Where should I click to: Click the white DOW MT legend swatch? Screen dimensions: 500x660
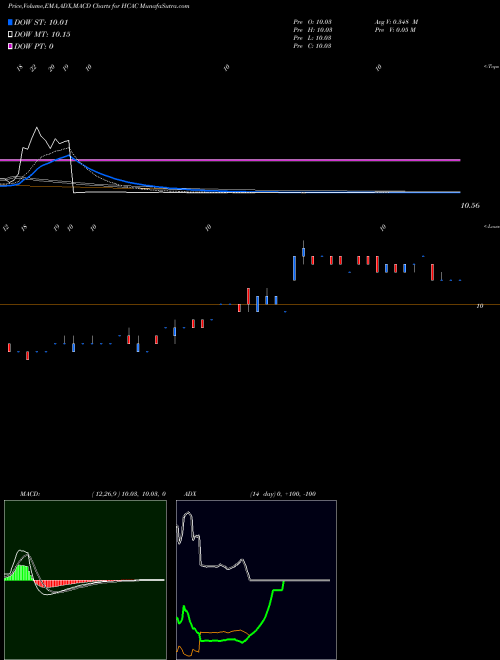click(x=10, y=34)
